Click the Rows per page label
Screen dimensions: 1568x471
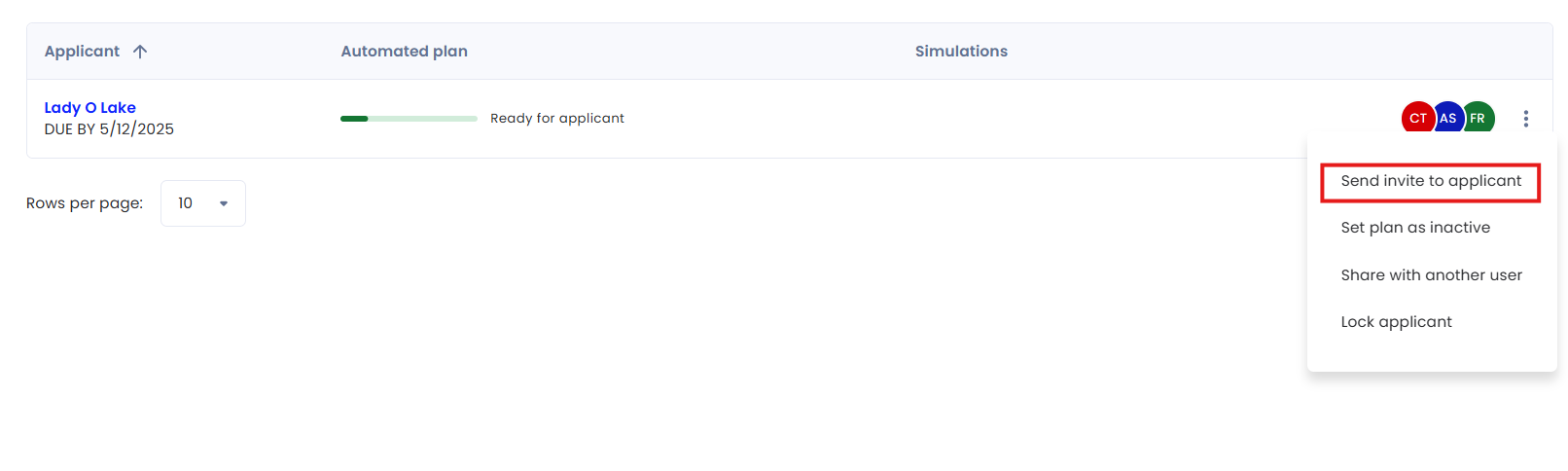pyautogui.click(x=85, y=203)
